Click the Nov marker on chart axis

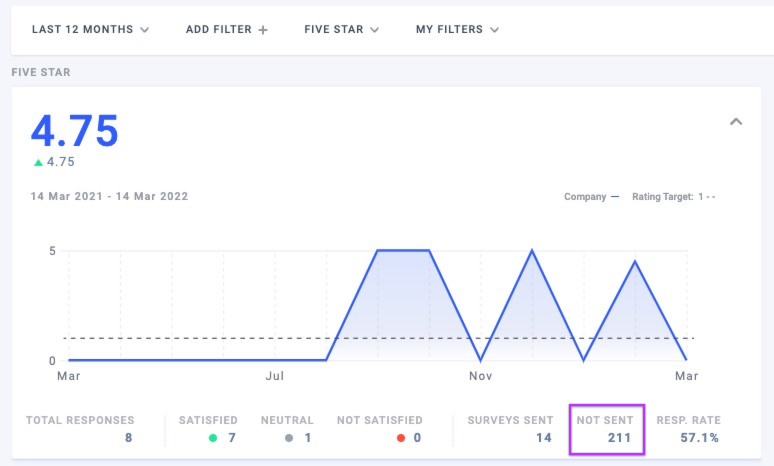click(481, 376)
